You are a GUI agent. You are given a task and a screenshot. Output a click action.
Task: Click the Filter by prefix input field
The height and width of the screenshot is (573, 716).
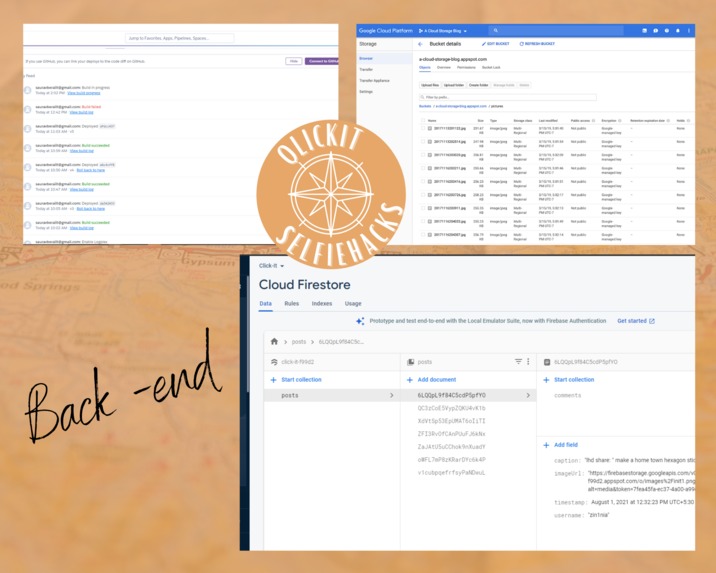pos(507,97)
